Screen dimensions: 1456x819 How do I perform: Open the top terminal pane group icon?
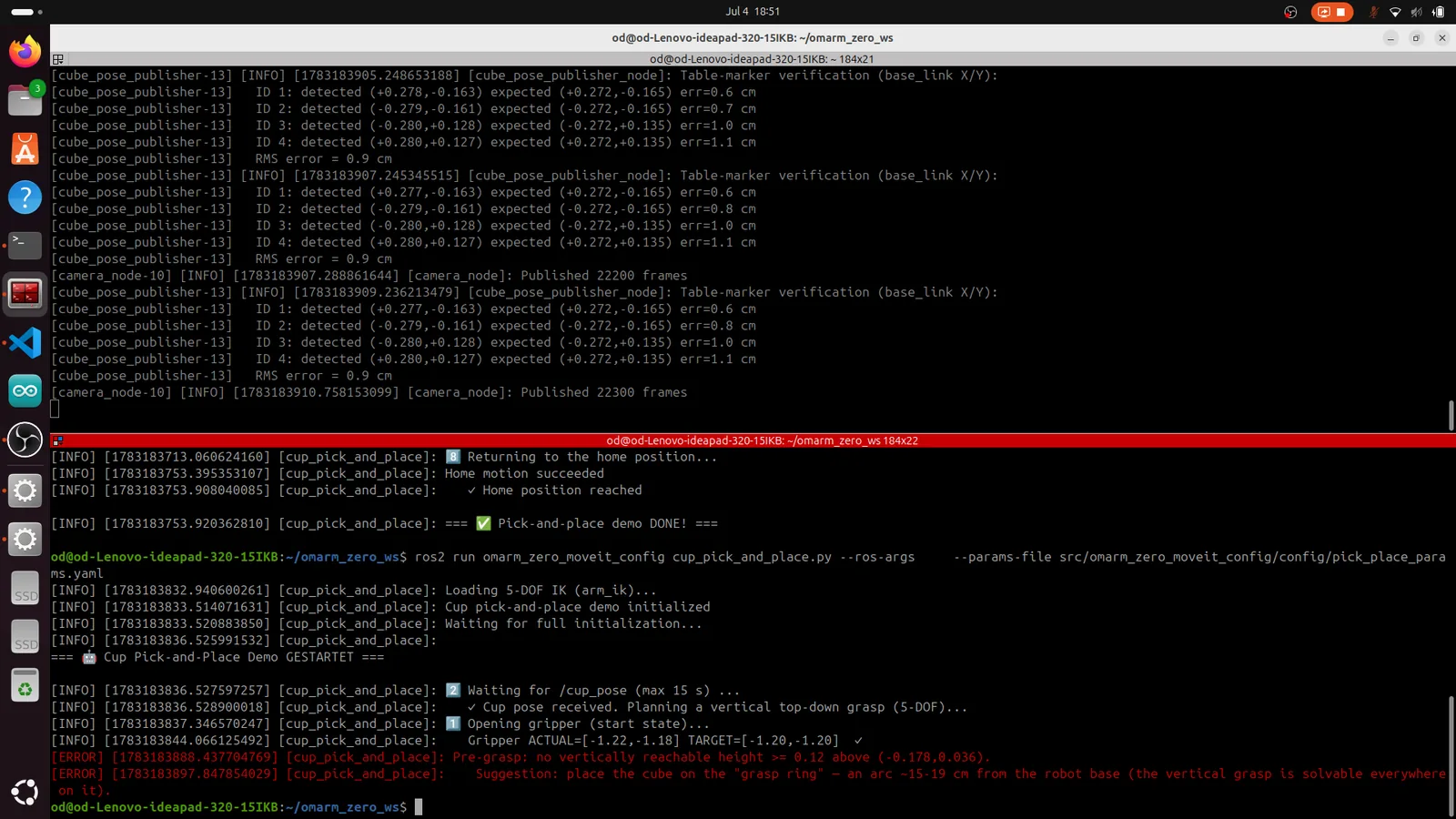click(57, 59)
